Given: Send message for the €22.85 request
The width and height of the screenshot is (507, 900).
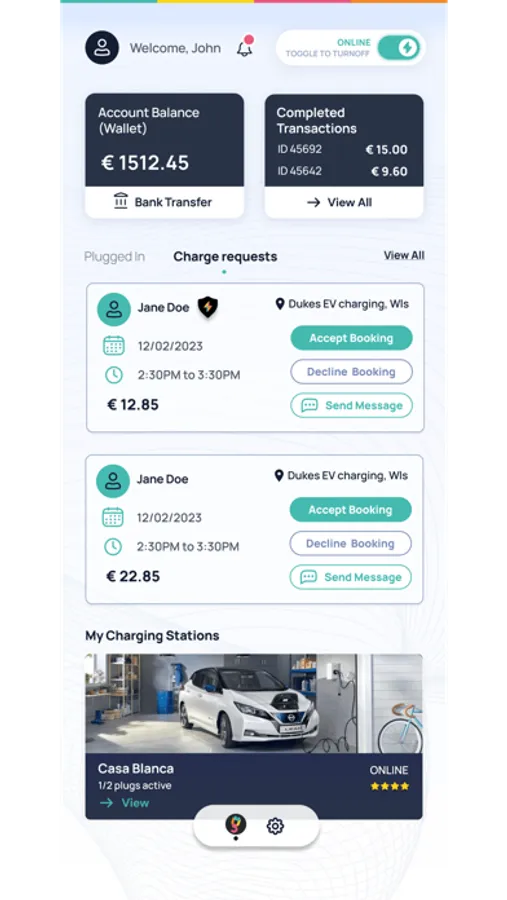Looking at the screenshot, I should (x=350, y=577).
